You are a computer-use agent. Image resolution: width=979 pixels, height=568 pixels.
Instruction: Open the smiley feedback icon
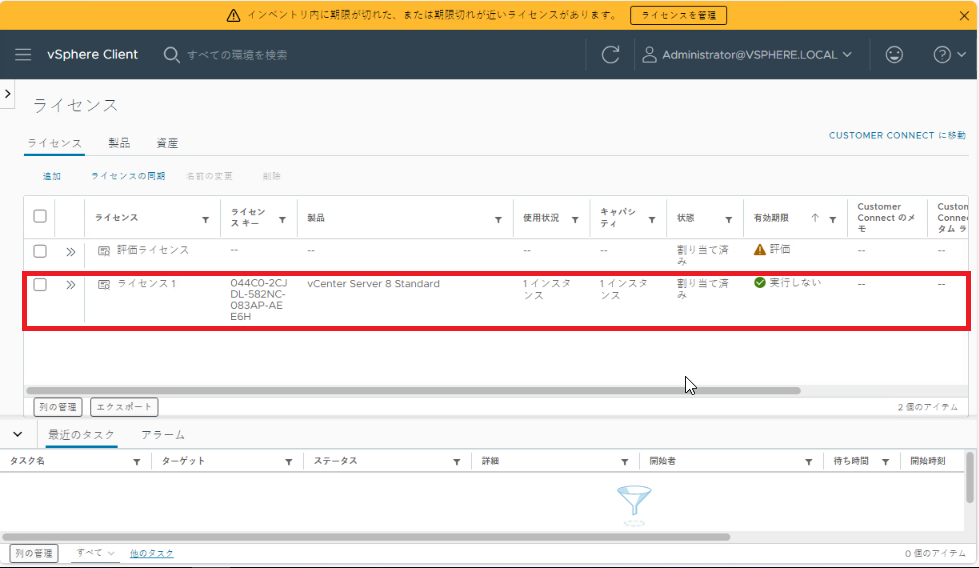894,55
